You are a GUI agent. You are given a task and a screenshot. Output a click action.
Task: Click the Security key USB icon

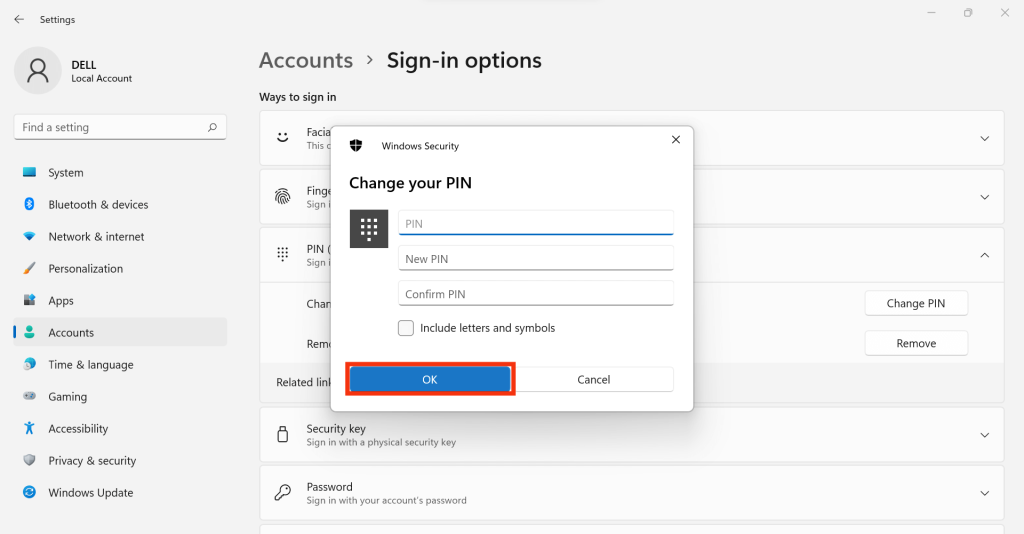[x=283, y=434]
